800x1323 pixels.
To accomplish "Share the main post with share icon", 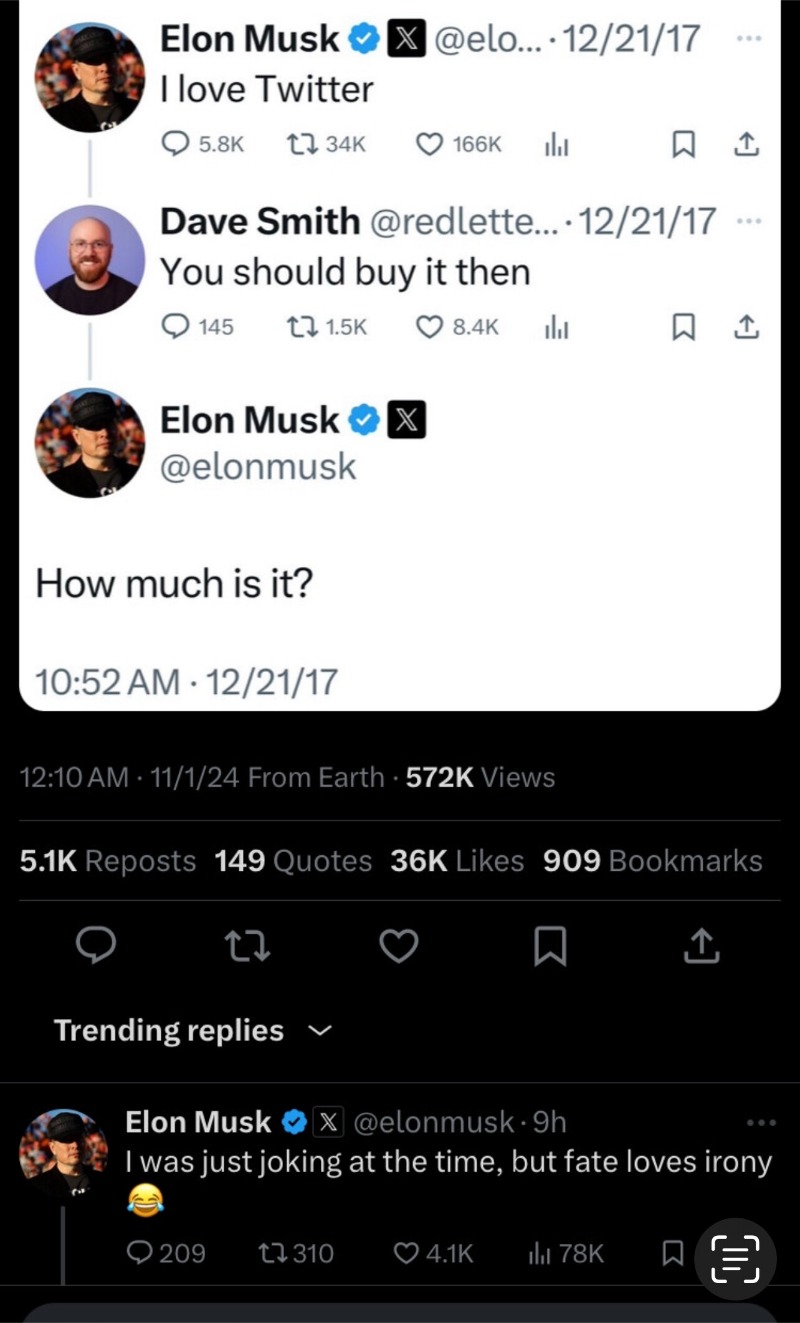I will coord(702,945).
